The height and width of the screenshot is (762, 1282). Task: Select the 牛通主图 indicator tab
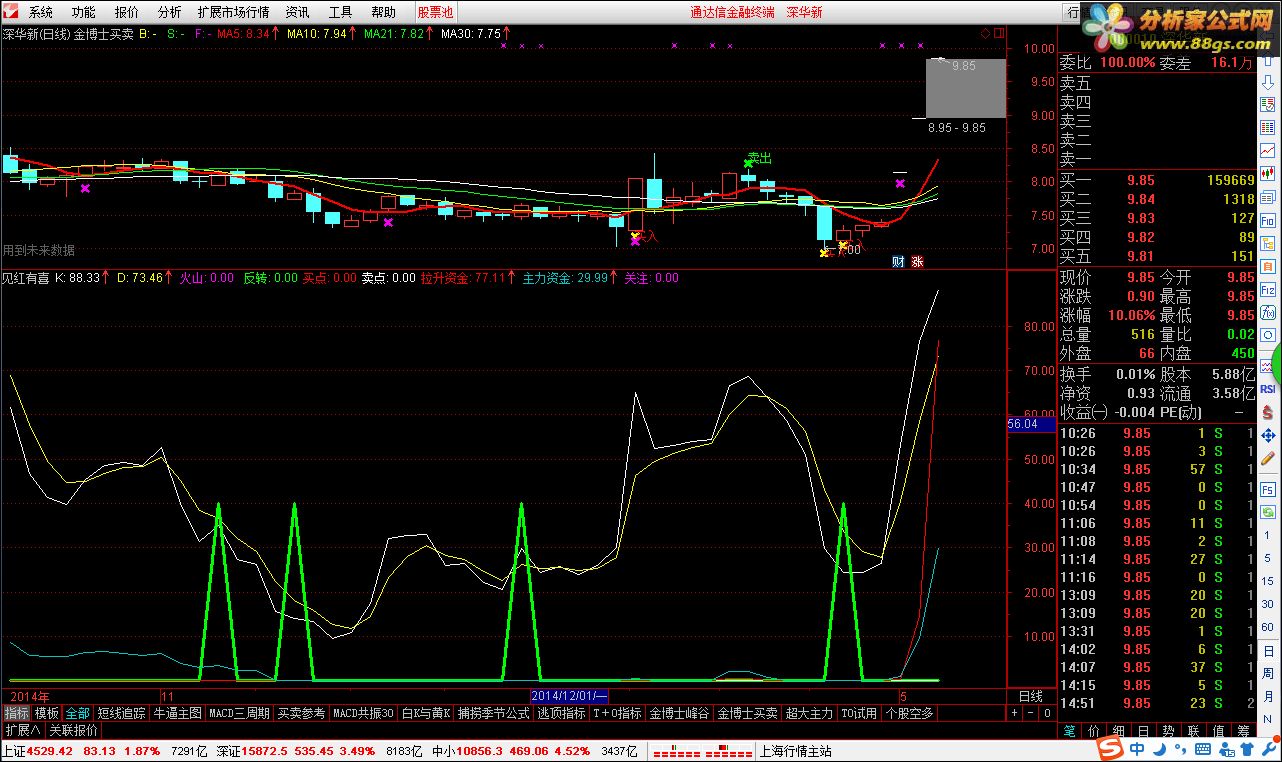tap(178, 713)
